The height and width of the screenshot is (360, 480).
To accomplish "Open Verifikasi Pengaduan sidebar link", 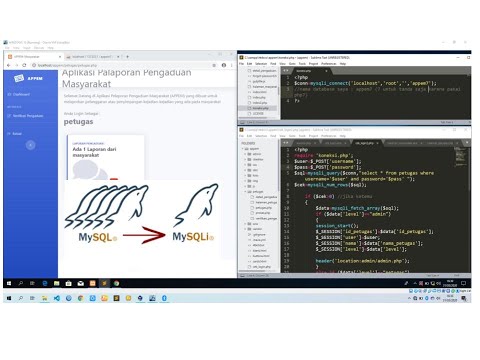I will click(x=25, y=116).
